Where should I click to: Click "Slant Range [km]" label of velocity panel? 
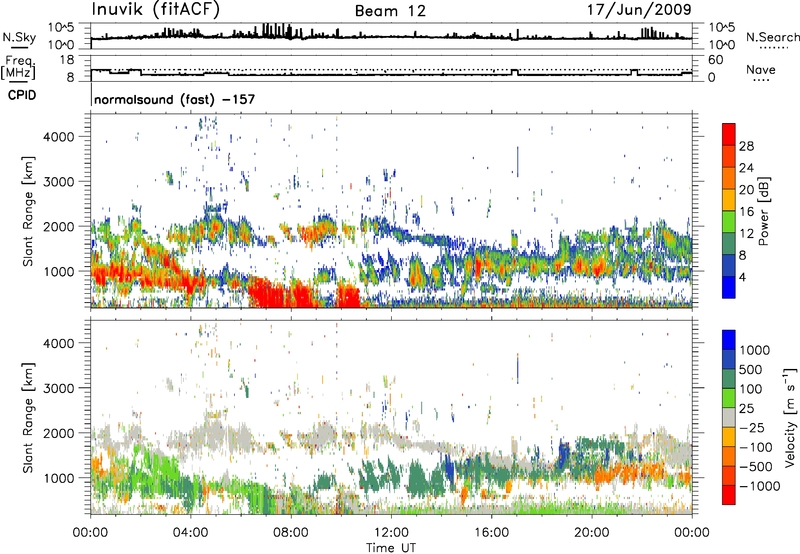click(28, 418)
